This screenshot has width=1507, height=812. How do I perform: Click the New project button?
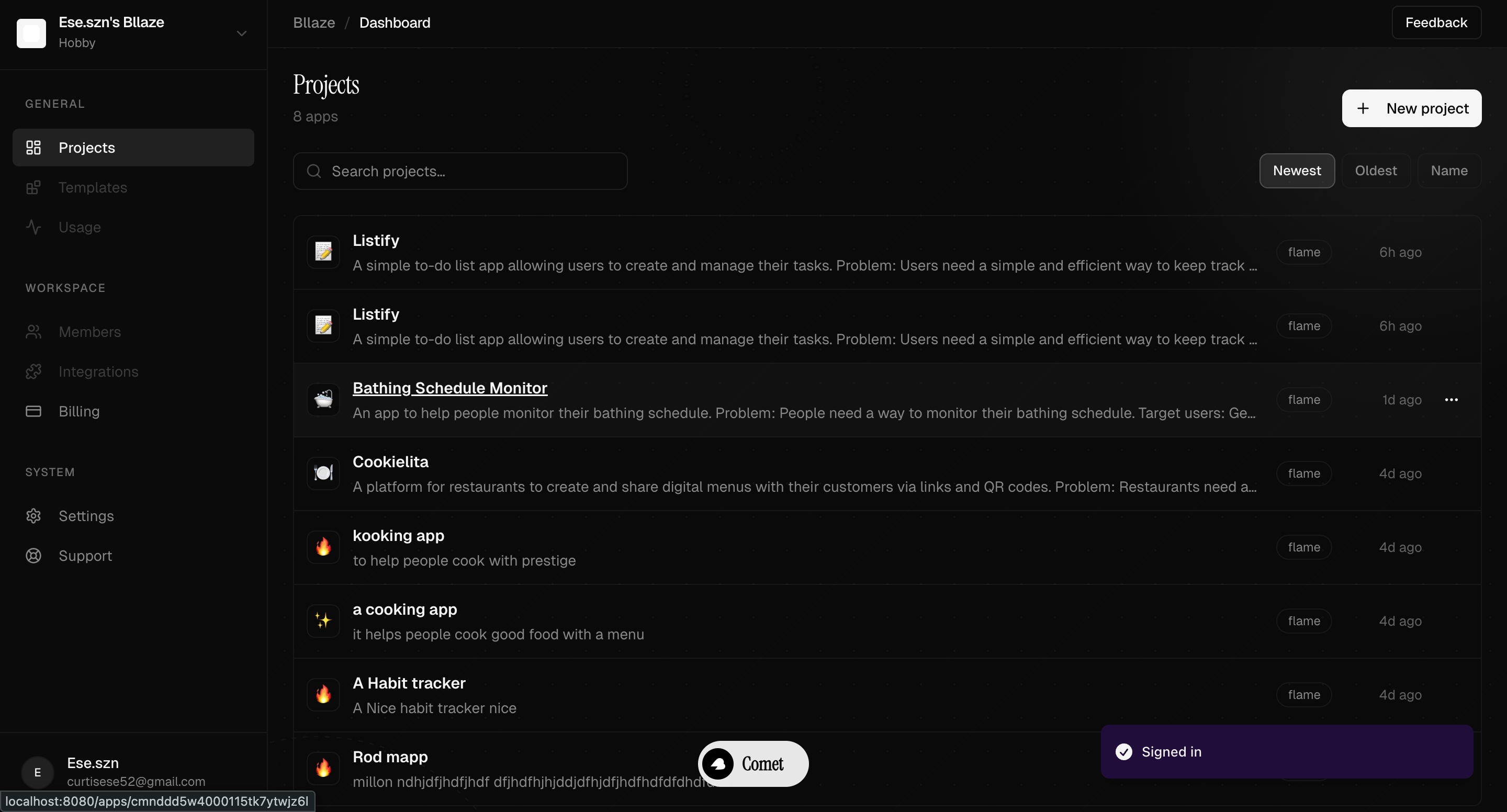tap(1411, 108)
